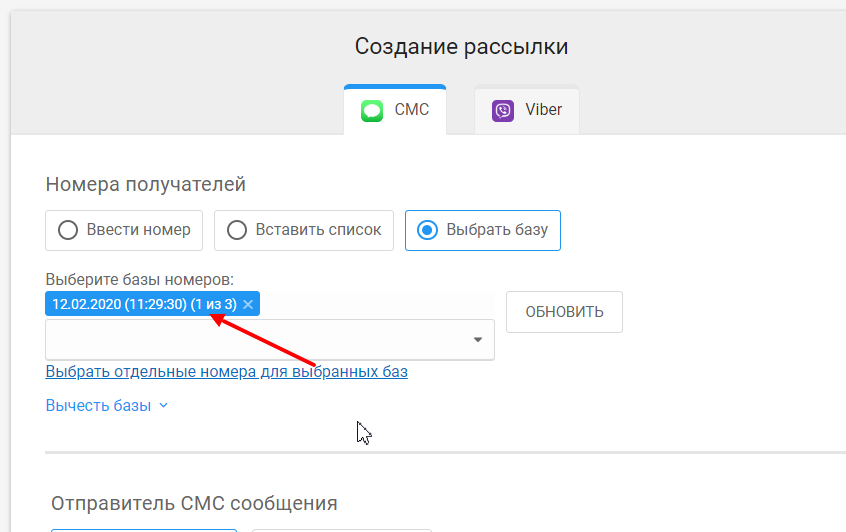The width and height of the screenshot is (846, 532).
Task: Click the 'Выберите базы номеров:' label
Action: coord(140,279)
